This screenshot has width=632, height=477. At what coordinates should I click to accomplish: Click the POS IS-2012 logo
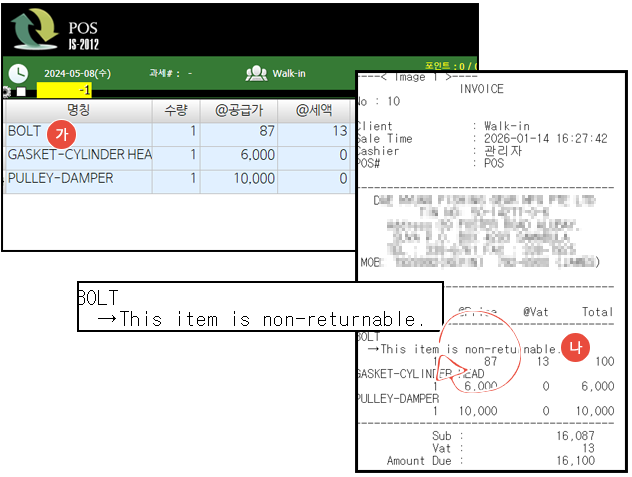click(55, 30)
